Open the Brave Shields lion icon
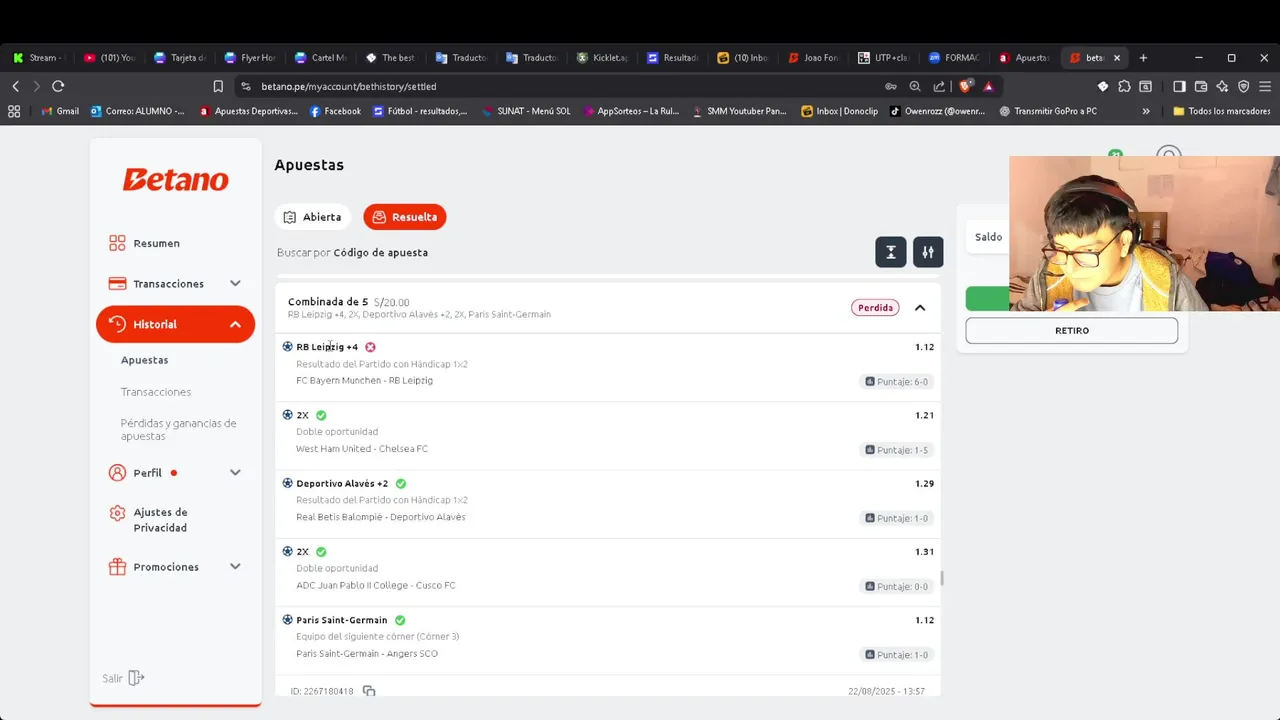Viewport: 1280px width, 720px height. [x=965, y=86]
